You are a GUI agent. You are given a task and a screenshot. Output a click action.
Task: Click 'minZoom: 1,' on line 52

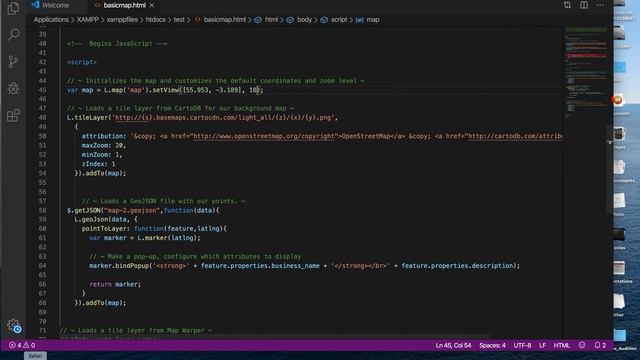click(102, 155)
